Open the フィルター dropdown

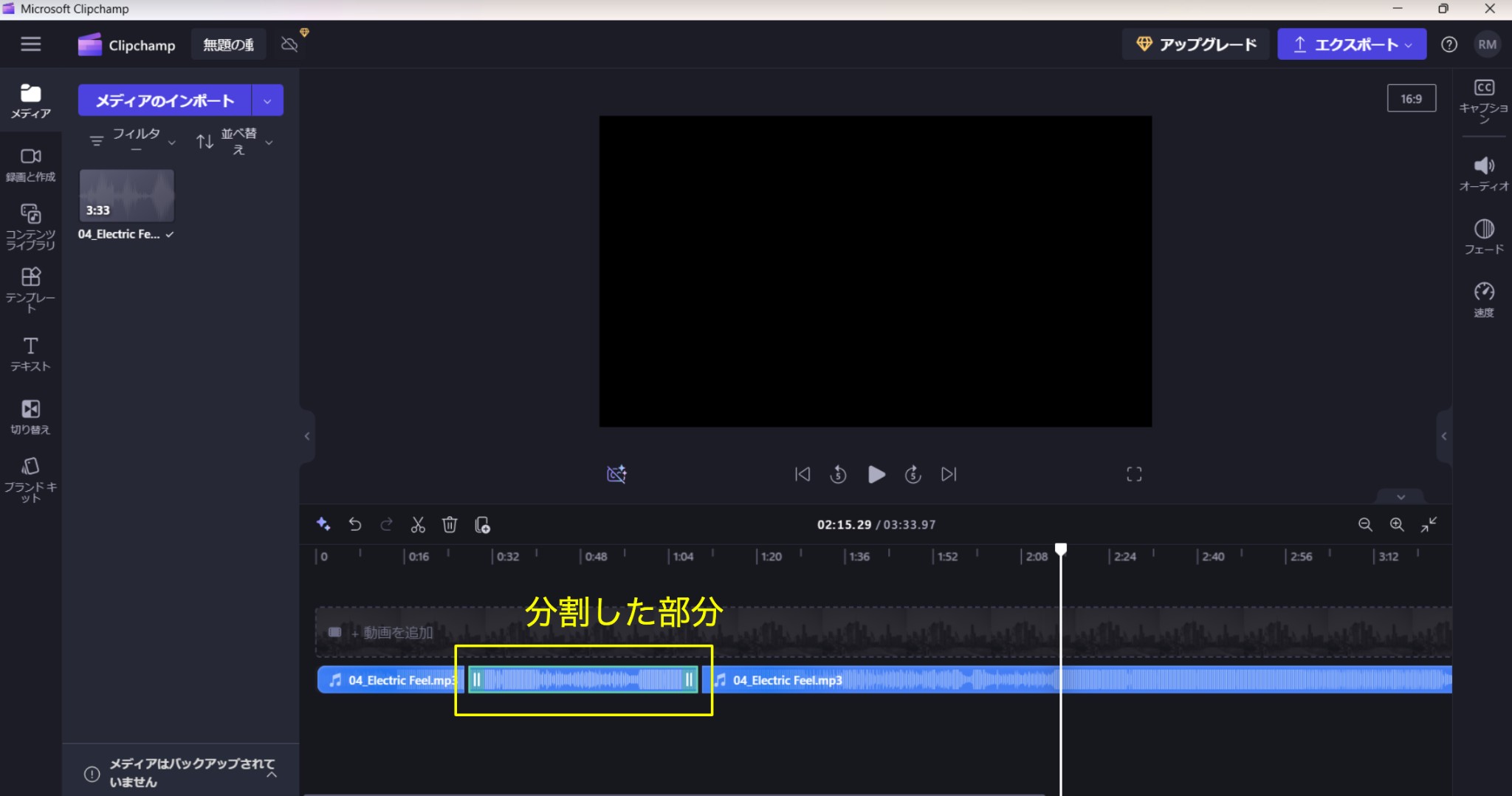coord(133,140)
